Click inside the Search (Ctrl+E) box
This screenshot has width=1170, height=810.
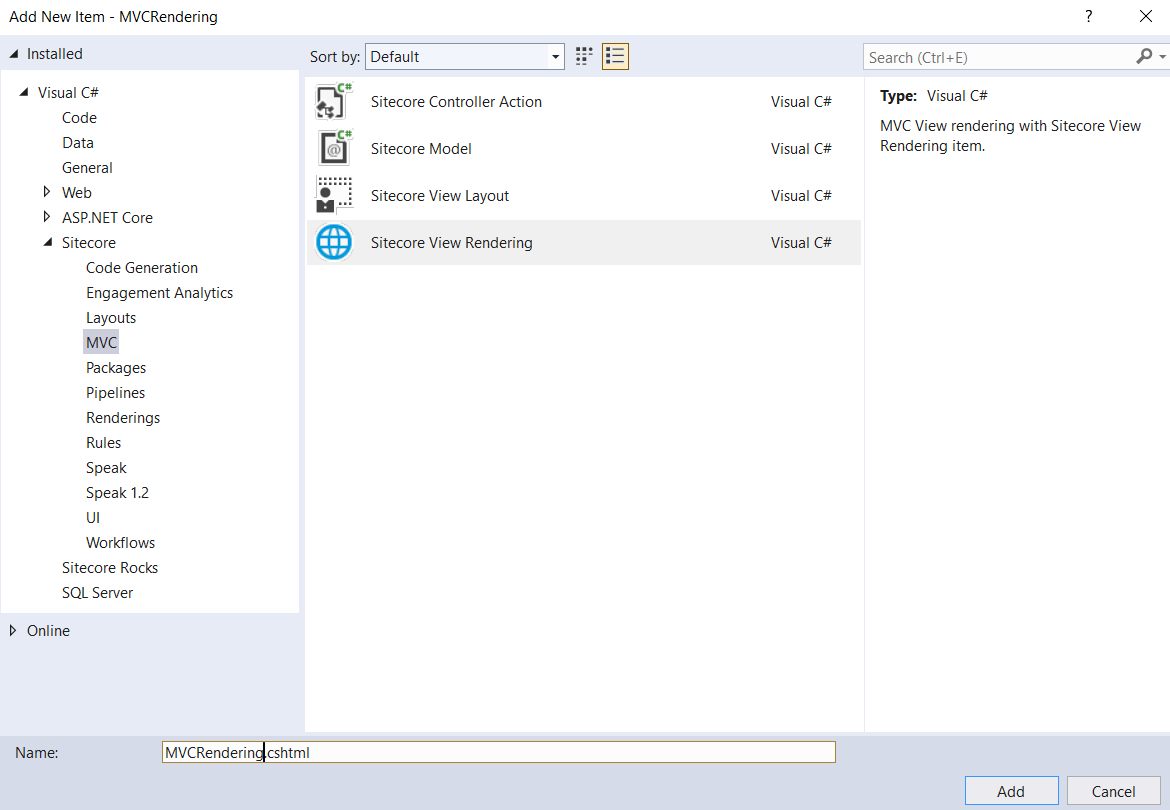coord(998,57)
